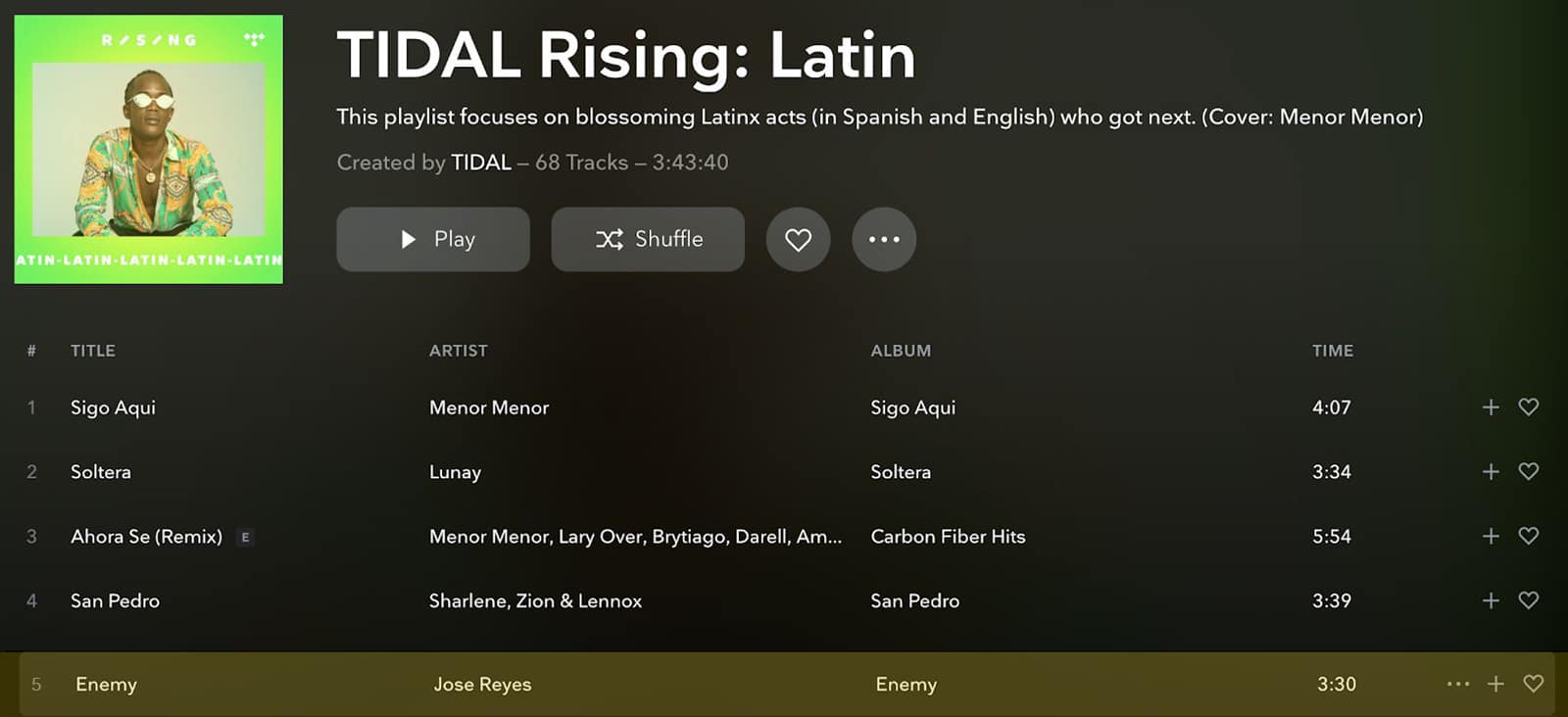Add Ahora Se (Remix) with plus icon
The image size is (1568, 717).
(1491, 537)
